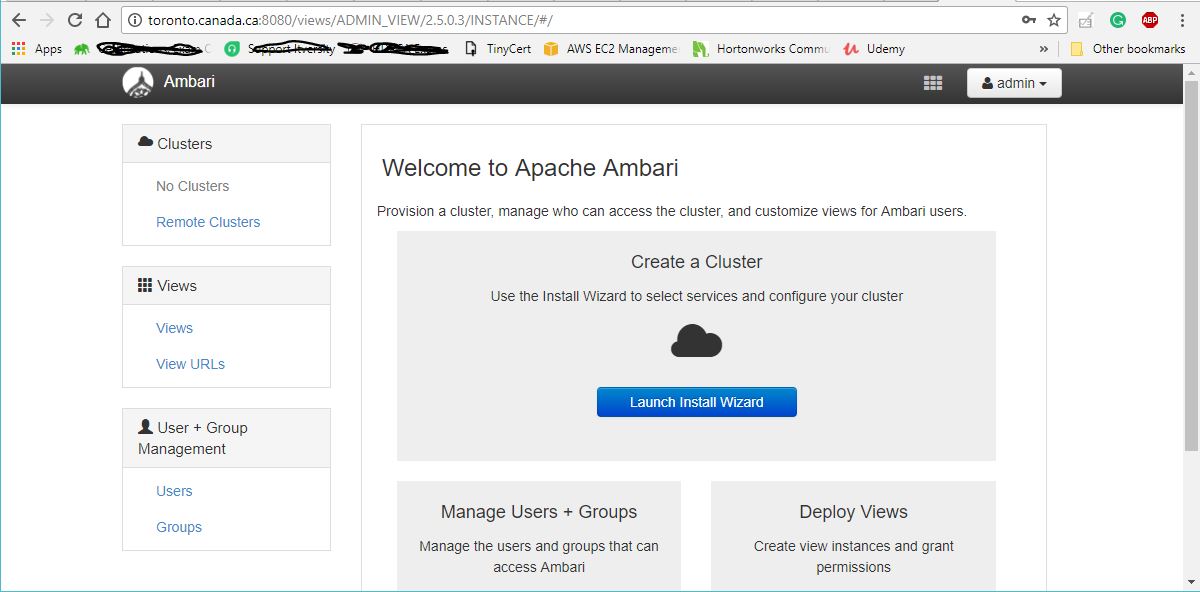This screenshot has height=592, width=1200.
Task: Open the Chrome three-dot menu
Action: pyautogui.click(x=1181, y=19)
